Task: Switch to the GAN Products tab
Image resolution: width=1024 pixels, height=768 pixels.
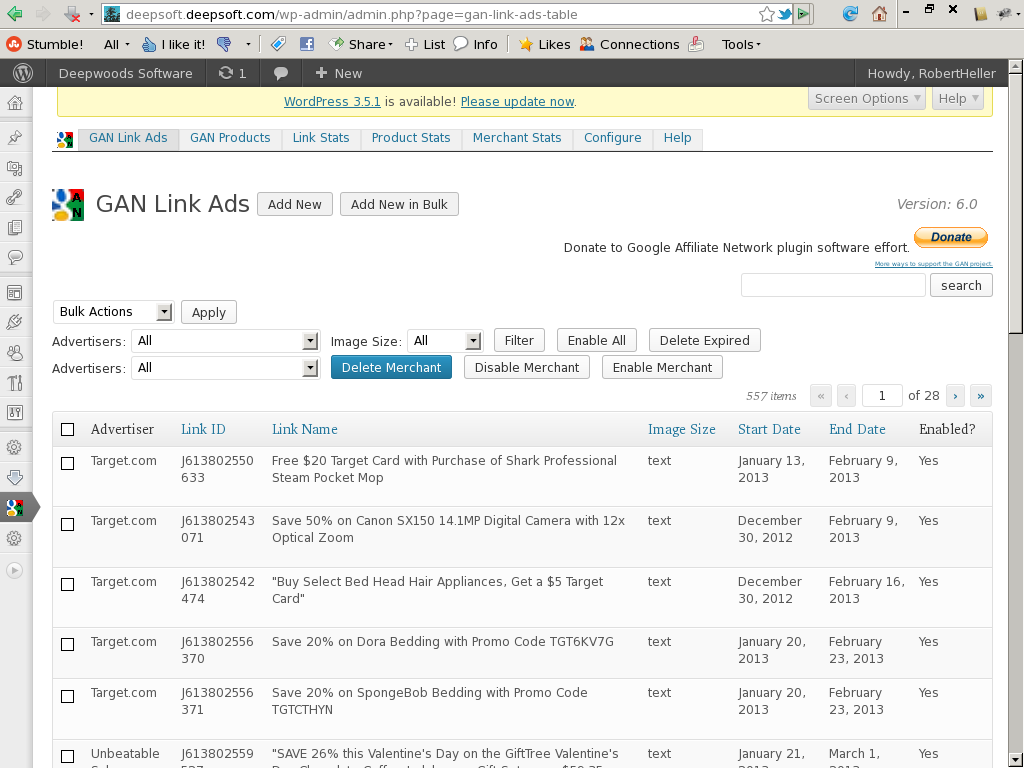Action: click(230, 138)
